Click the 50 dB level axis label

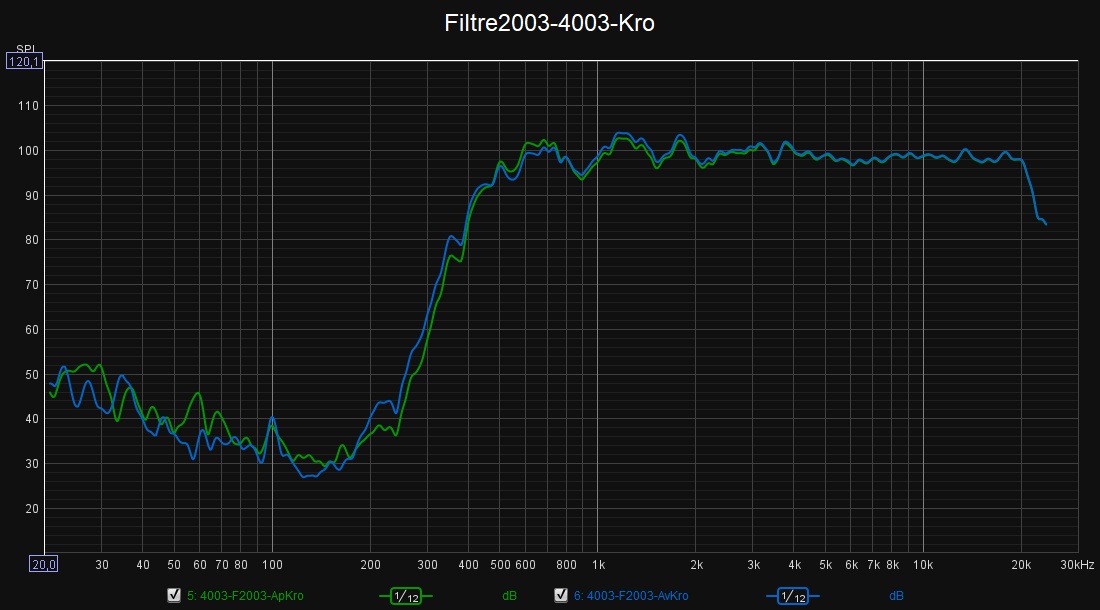click(31, 374)
